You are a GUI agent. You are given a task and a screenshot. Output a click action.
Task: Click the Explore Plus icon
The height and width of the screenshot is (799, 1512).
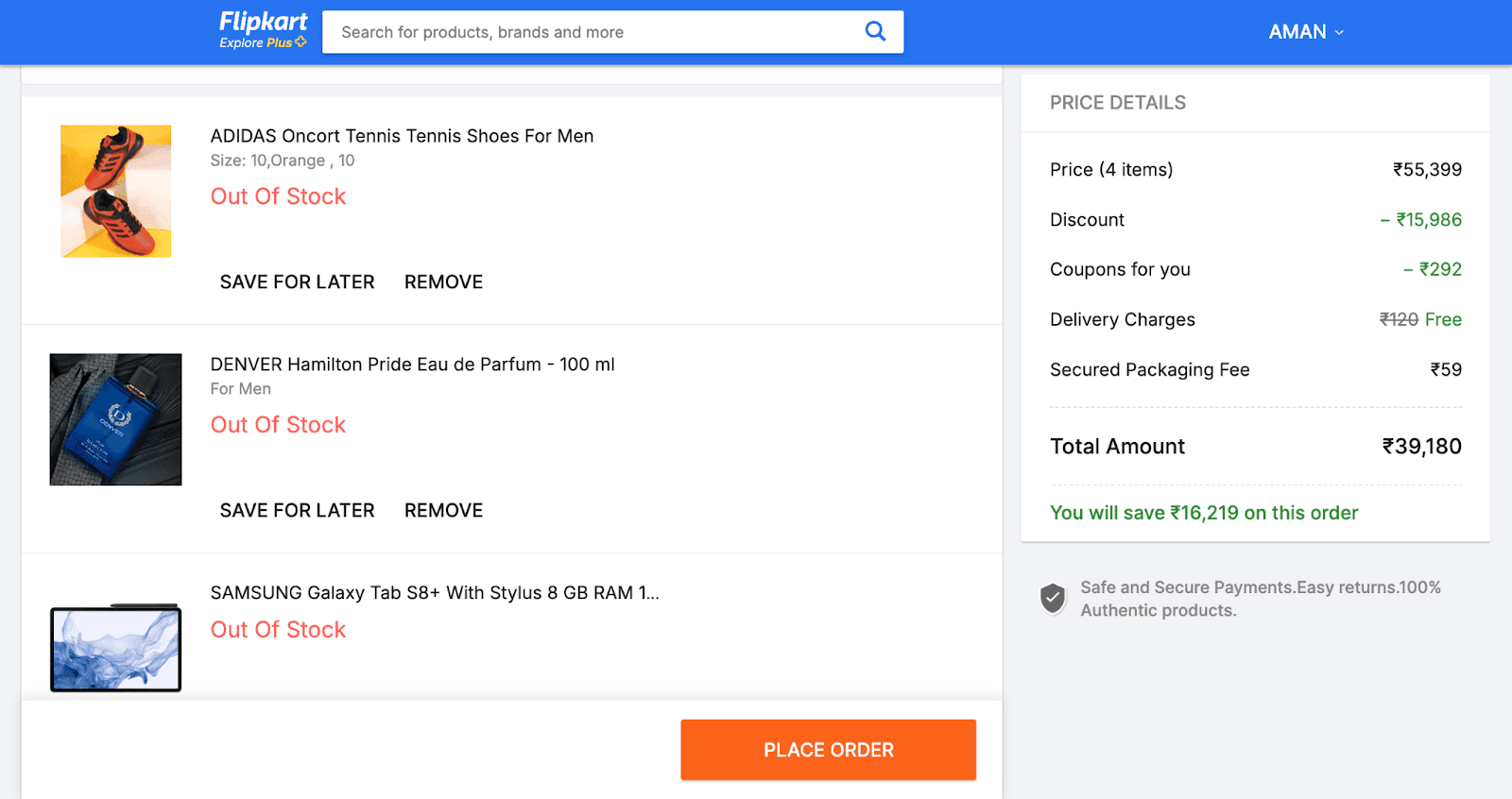(x=299, y=42)
